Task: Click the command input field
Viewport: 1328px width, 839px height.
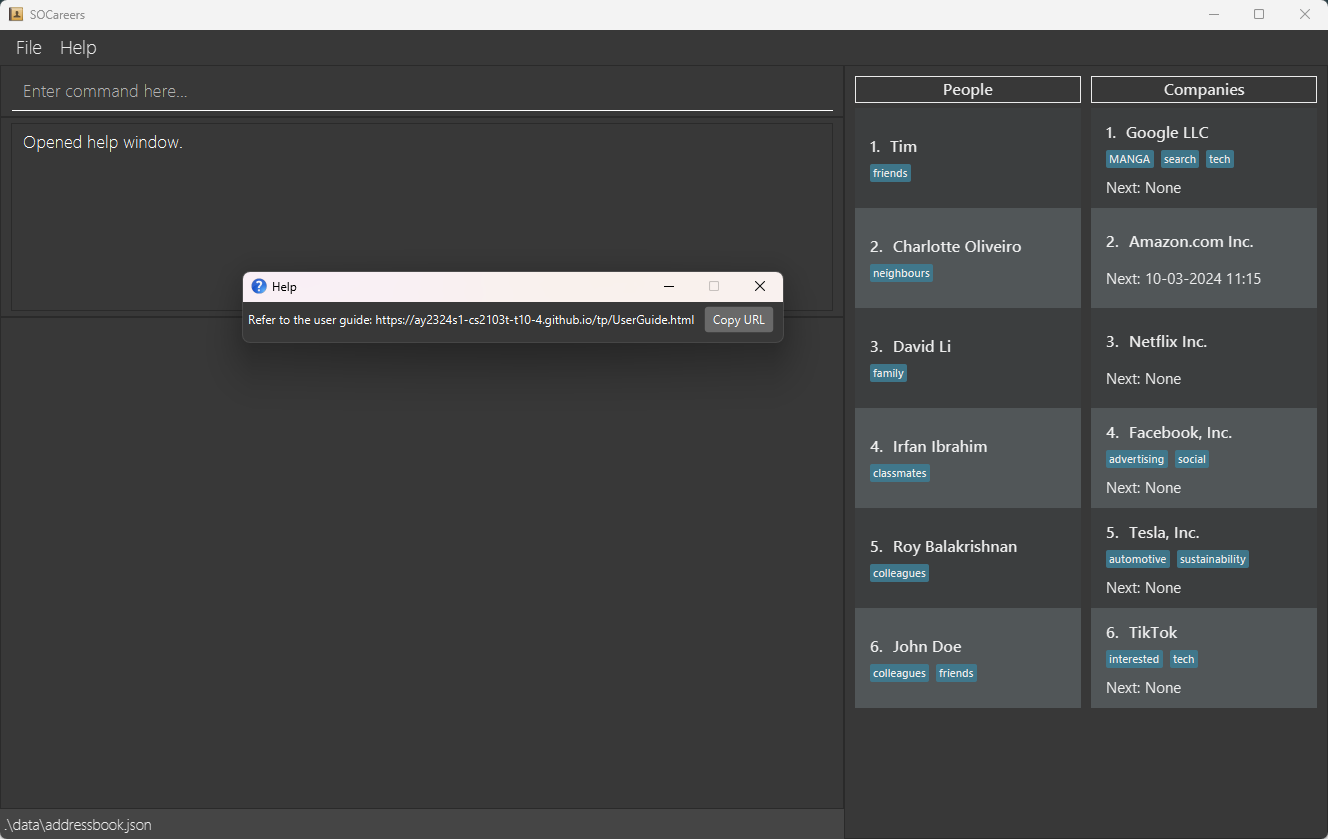Action: point(420,91)
